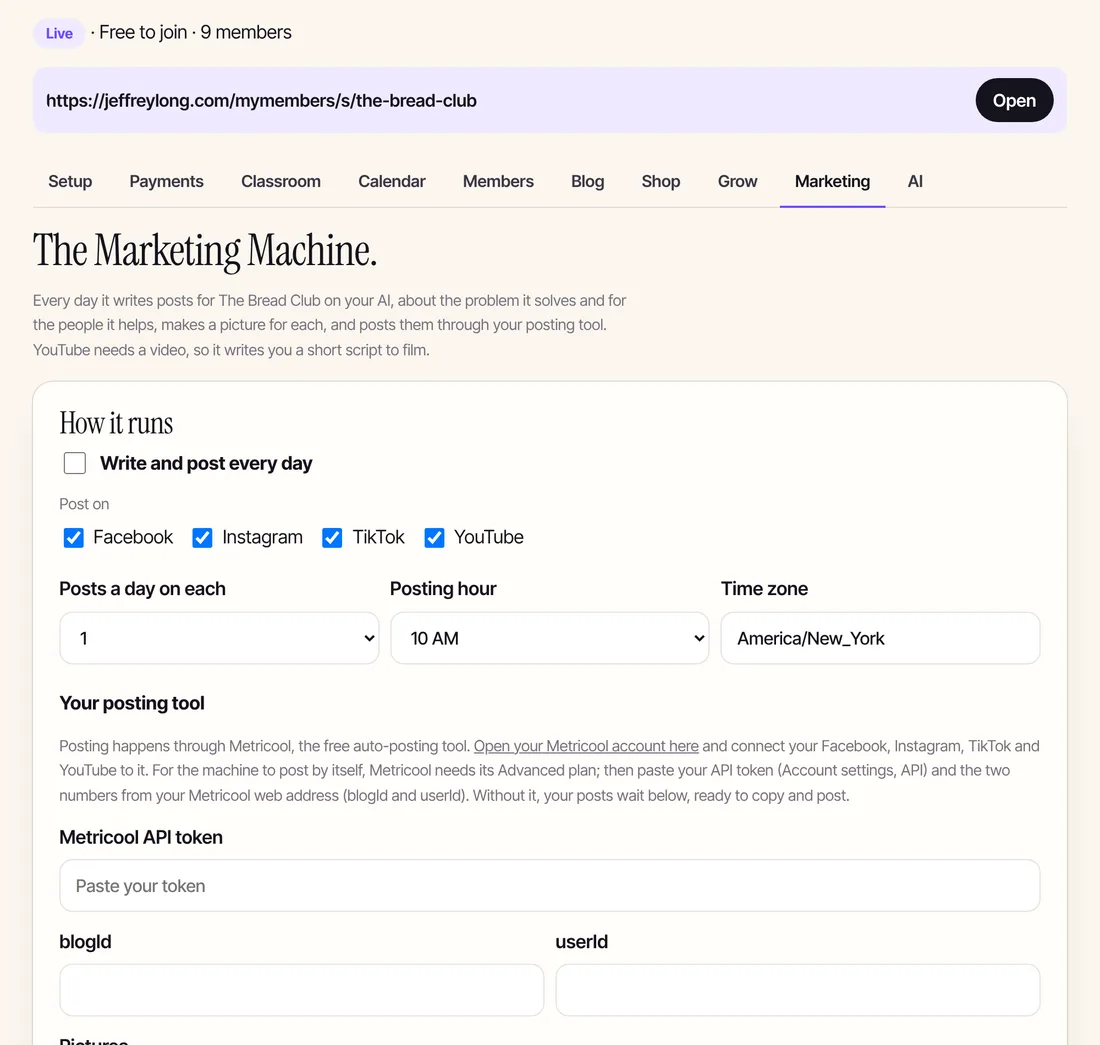Open your Metricool account here link
This screenshot has width=1100, height=1045.
tap(586, 746)
